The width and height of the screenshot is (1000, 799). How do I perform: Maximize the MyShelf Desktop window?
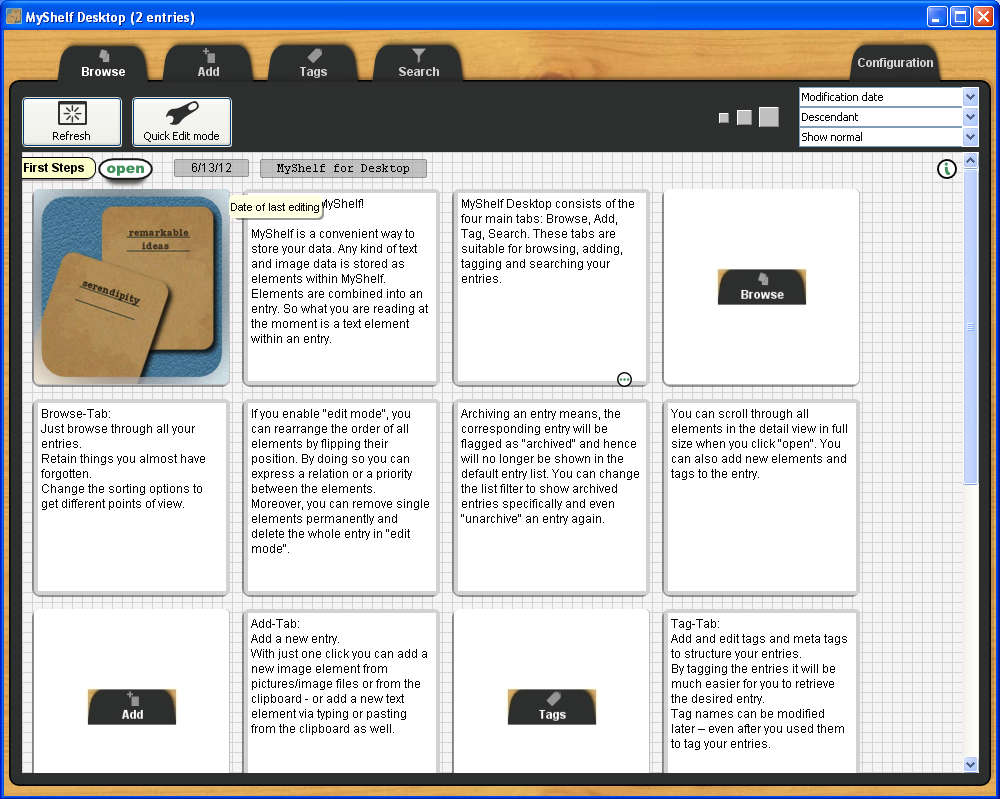960,17
